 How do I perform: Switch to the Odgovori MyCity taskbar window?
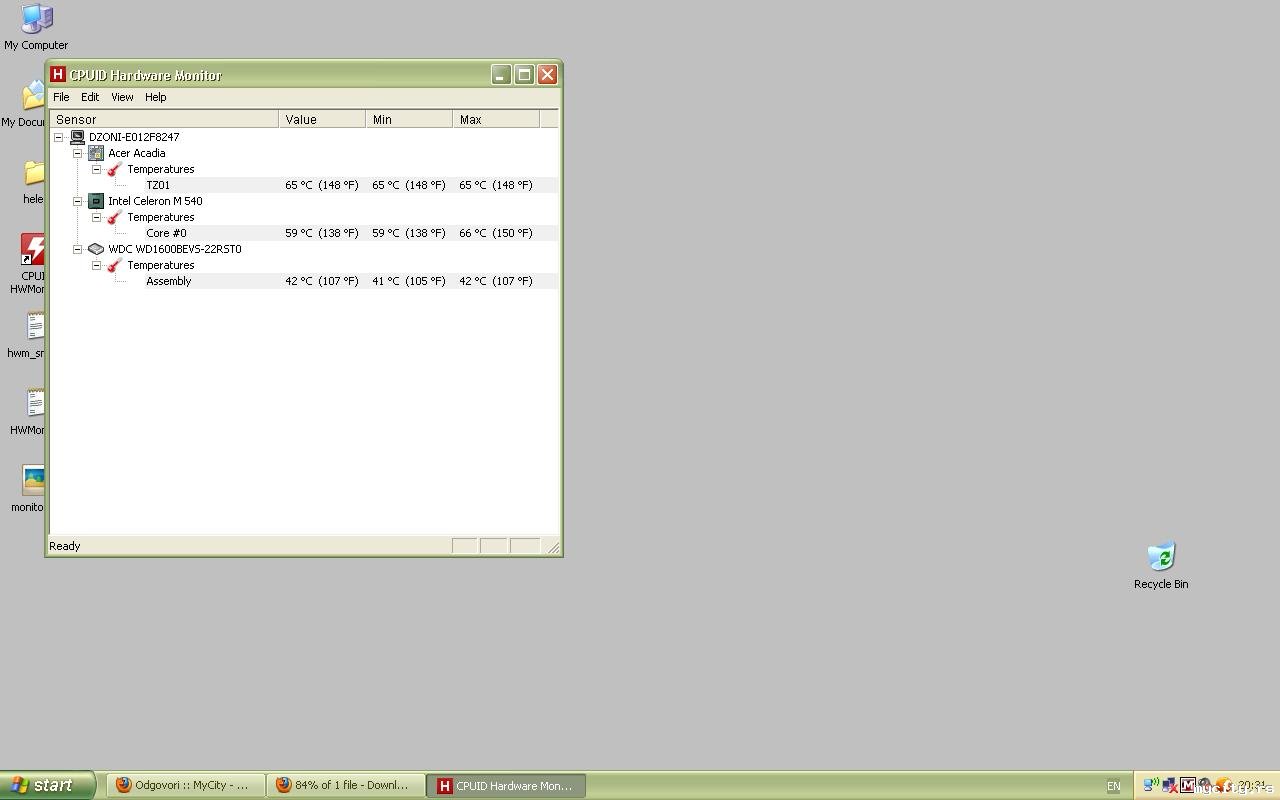click(185, 785)
